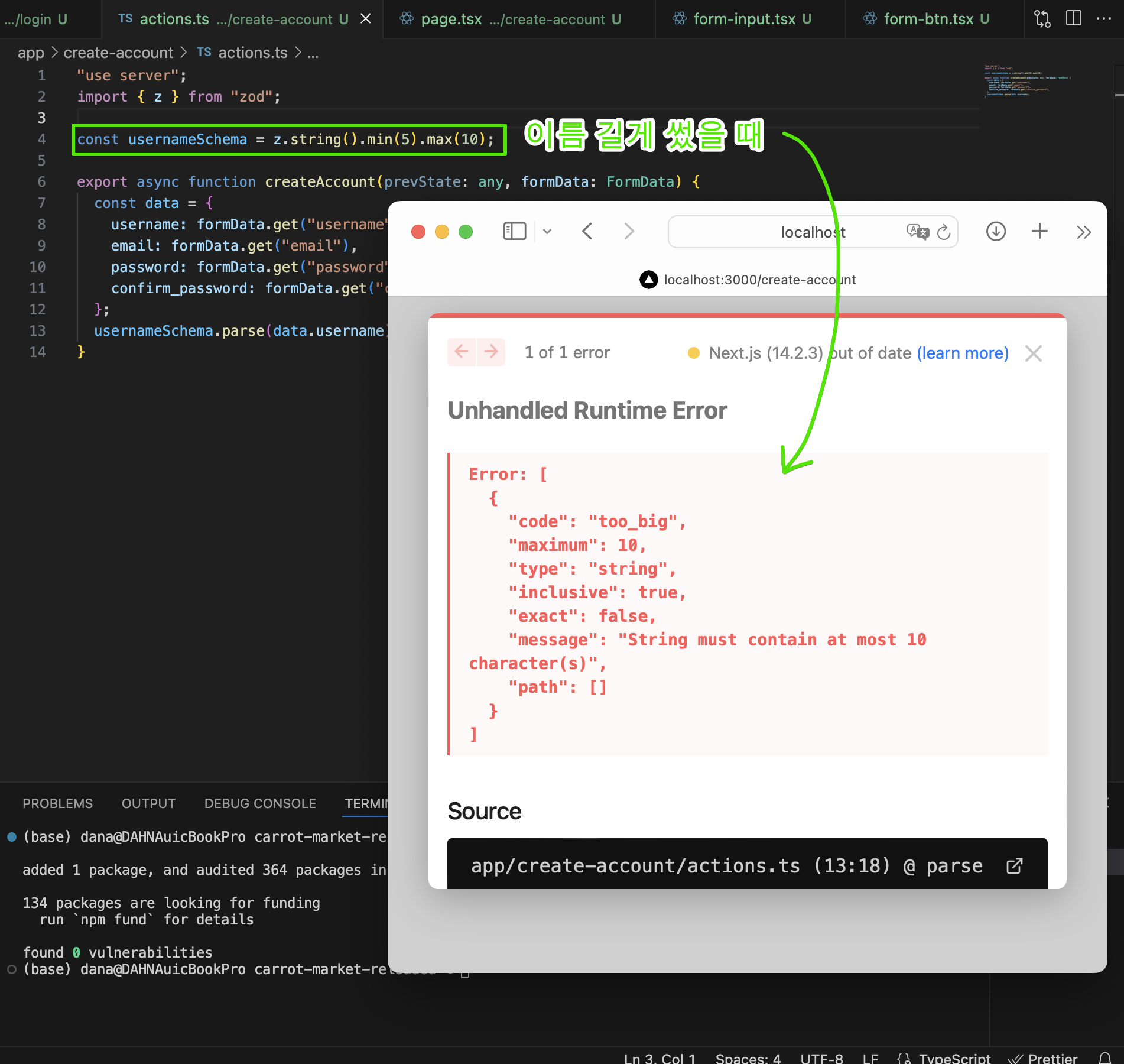Open the editor more actions menu

1103,19
